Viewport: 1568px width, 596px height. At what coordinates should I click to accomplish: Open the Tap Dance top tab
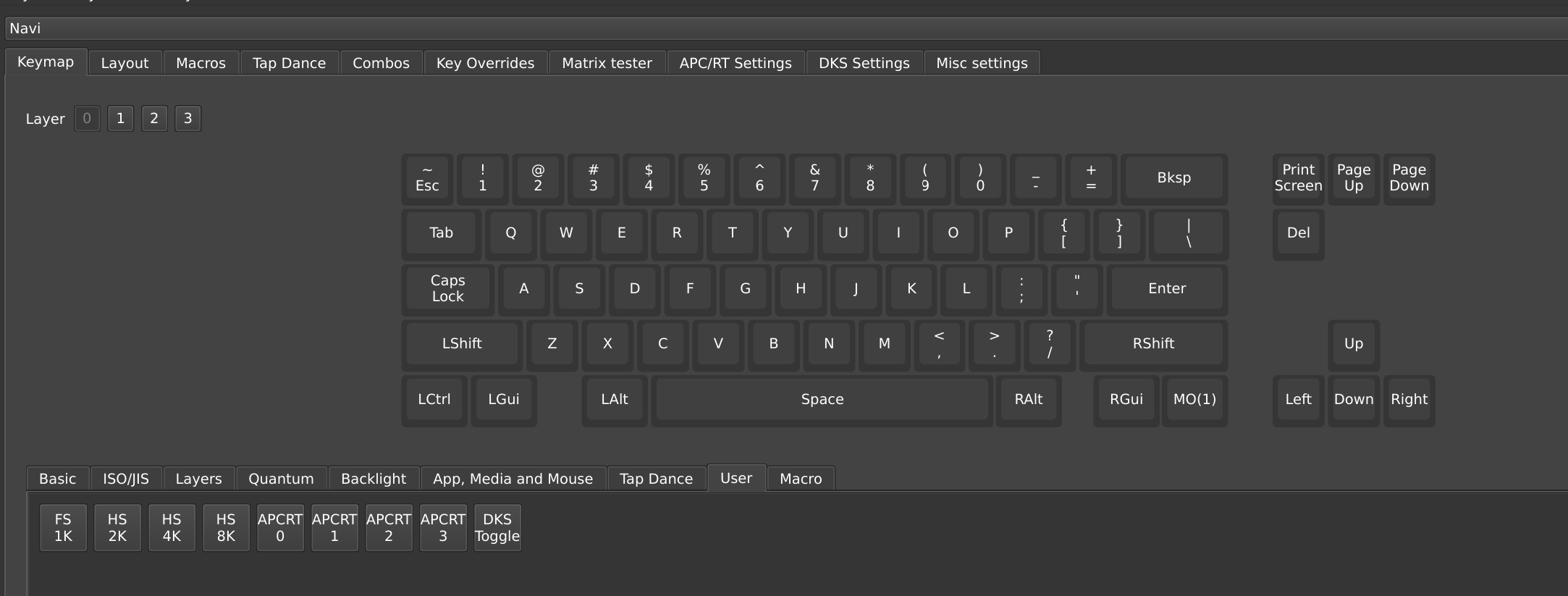click(x=289, y=63)
